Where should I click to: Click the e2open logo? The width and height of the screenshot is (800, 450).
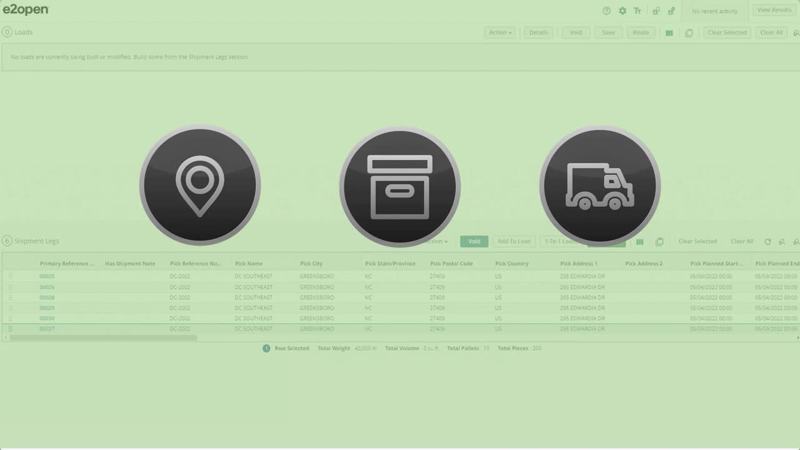coord(25,10)
